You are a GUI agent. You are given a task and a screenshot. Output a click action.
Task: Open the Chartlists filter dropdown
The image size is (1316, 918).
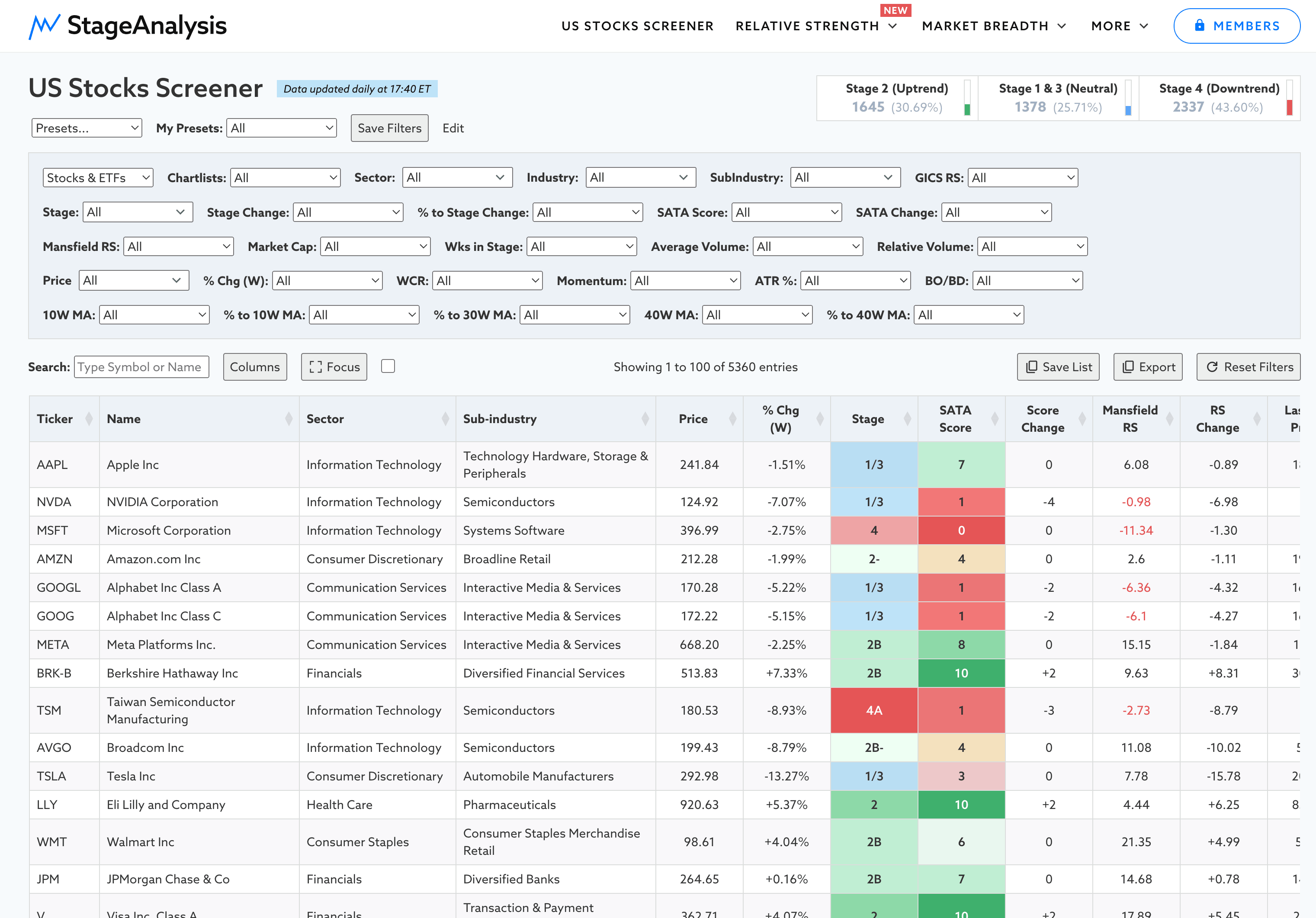point(286,178)
